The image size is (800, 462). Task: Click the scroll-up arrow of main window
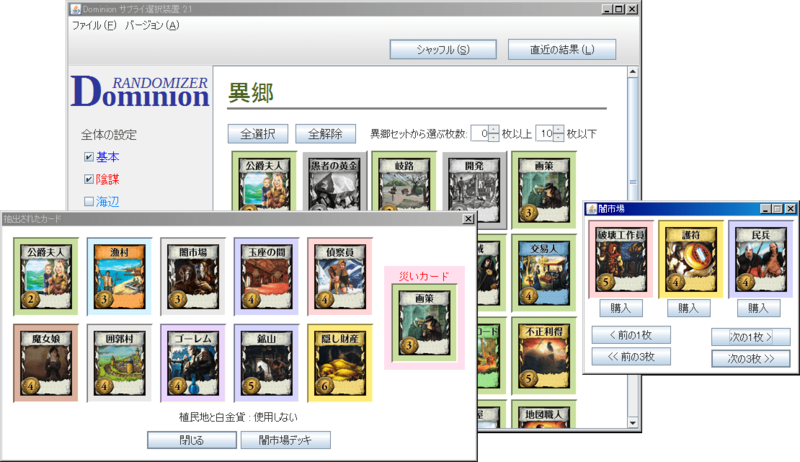pyautogui.click(x=633, y=72)
